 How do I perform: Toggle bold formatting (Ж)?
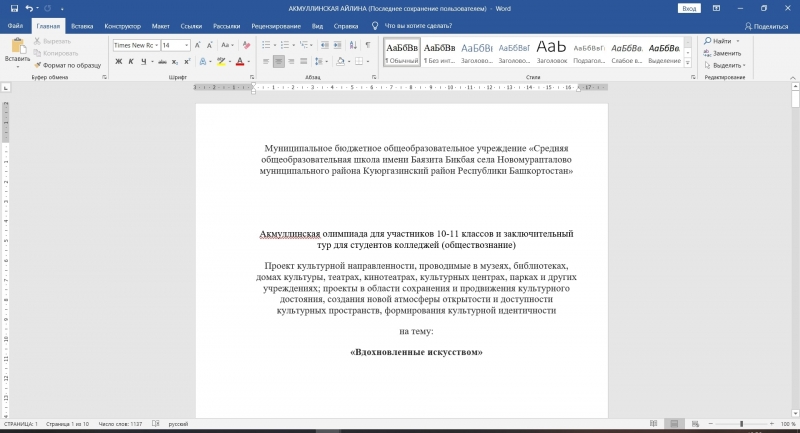(118, 62)
